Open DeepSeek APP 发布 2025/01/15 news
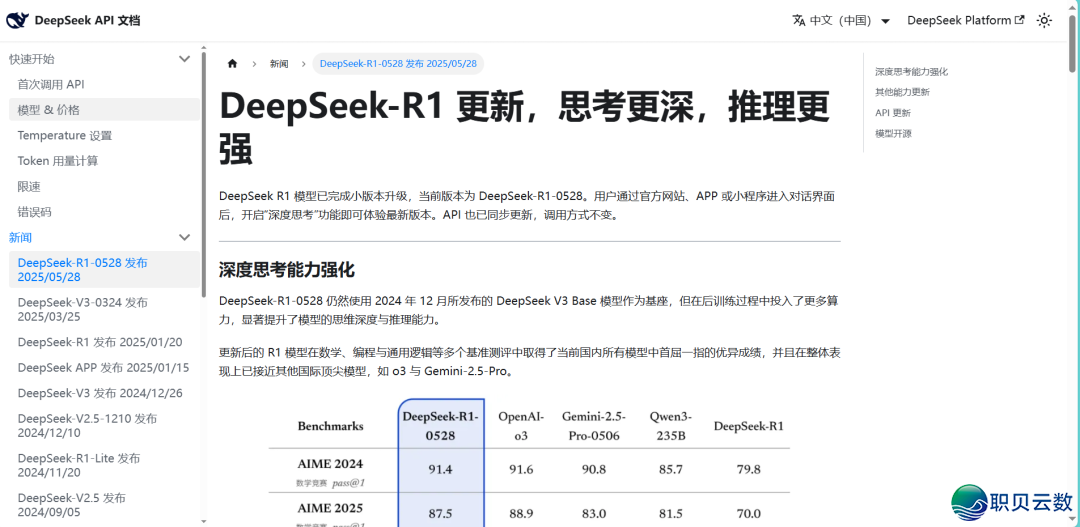 pos(105,368)
